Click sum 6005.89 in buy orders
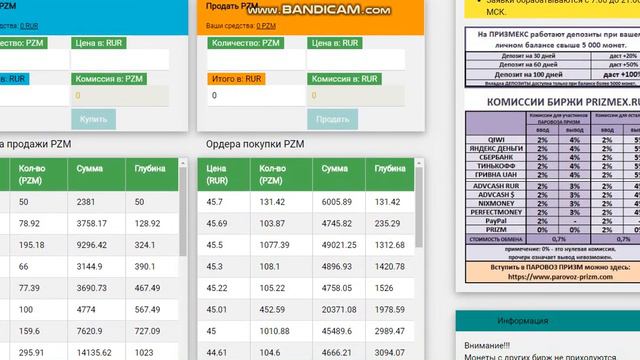The width and height of the screenshot is (640, 360). 336,202
